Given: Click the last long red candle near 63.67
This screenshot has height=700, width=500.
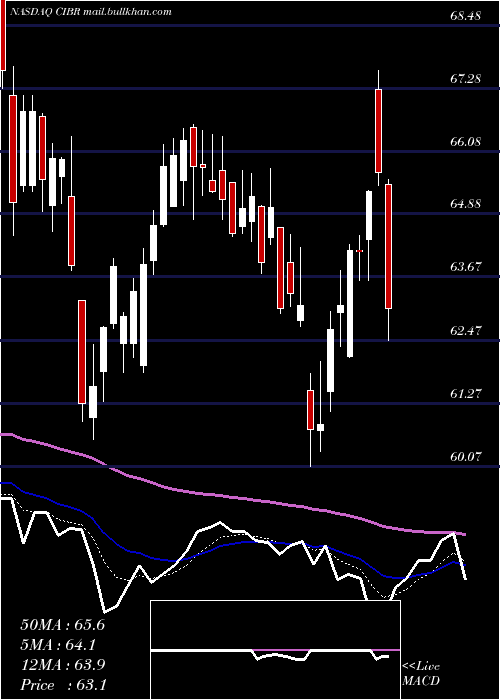Looking at the screenshot, I should tap(389, 246).
